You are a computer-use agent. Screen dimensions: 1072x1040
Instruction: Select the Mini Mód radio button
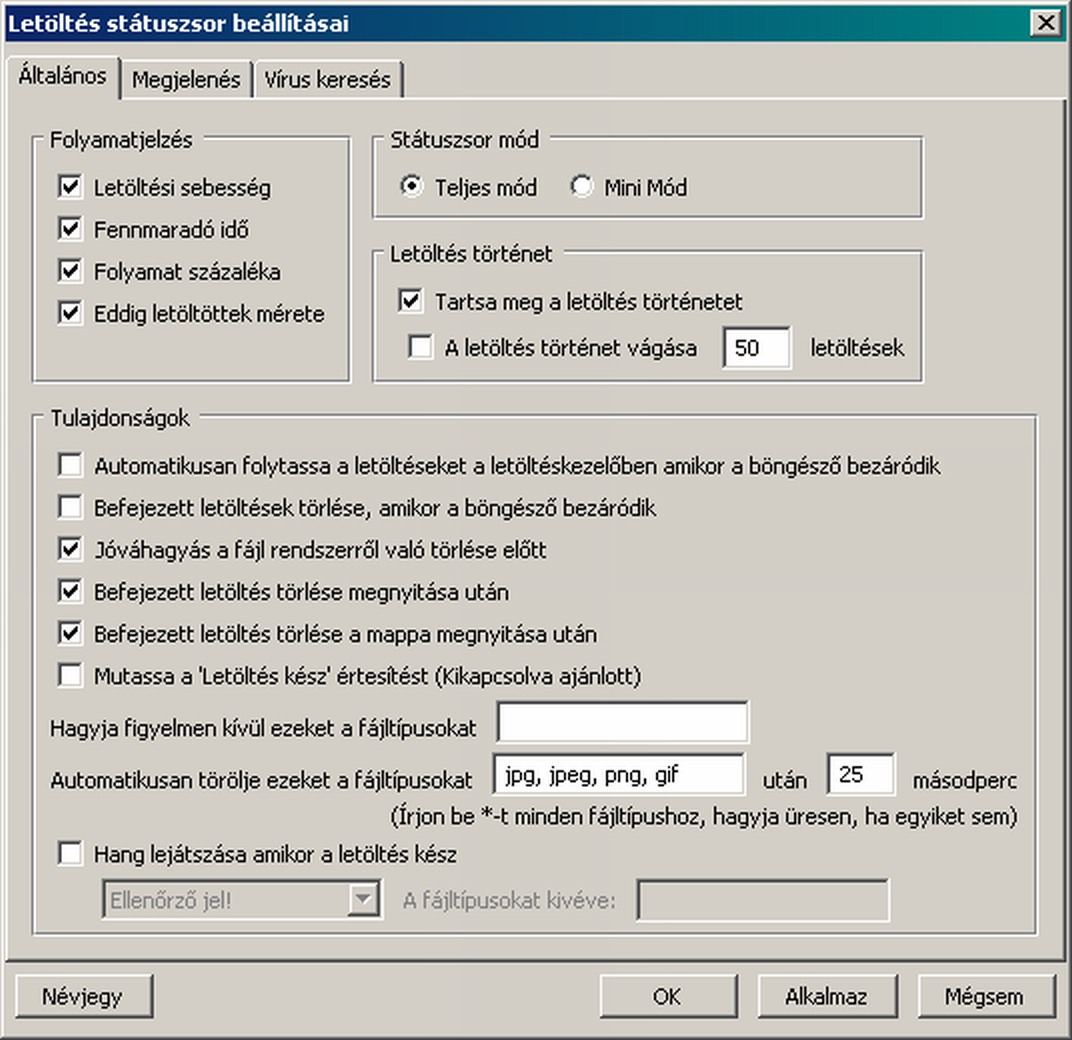pos(582,187)
